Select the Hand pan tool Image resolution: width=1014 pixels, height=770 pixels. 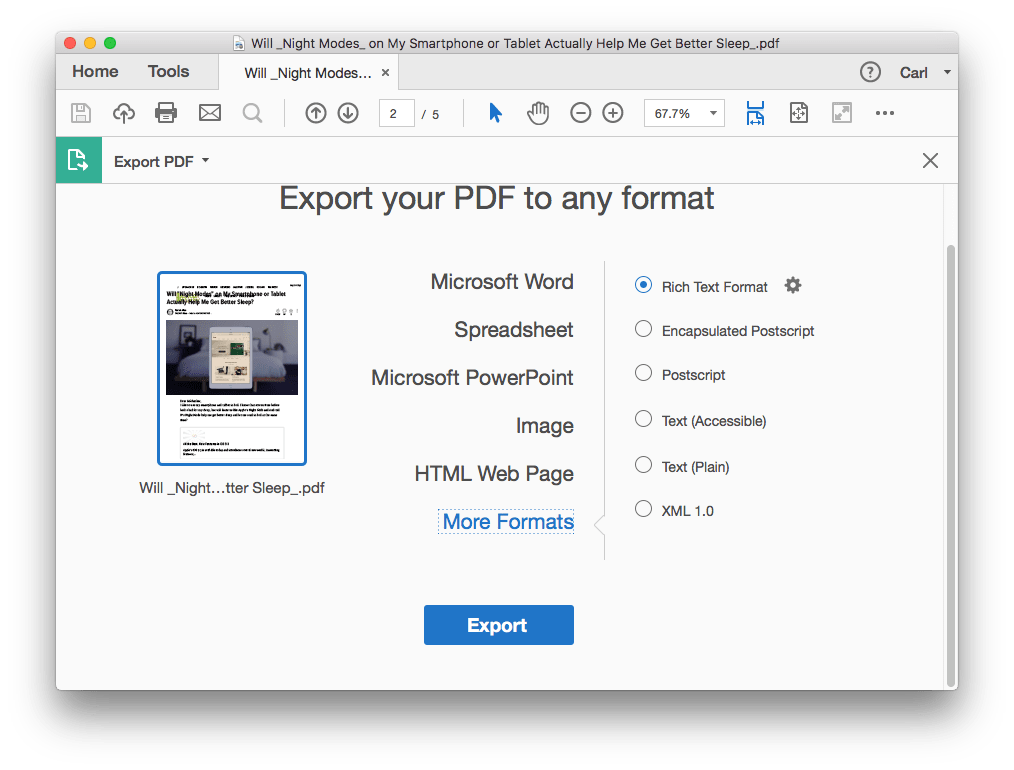click(538, 112)
